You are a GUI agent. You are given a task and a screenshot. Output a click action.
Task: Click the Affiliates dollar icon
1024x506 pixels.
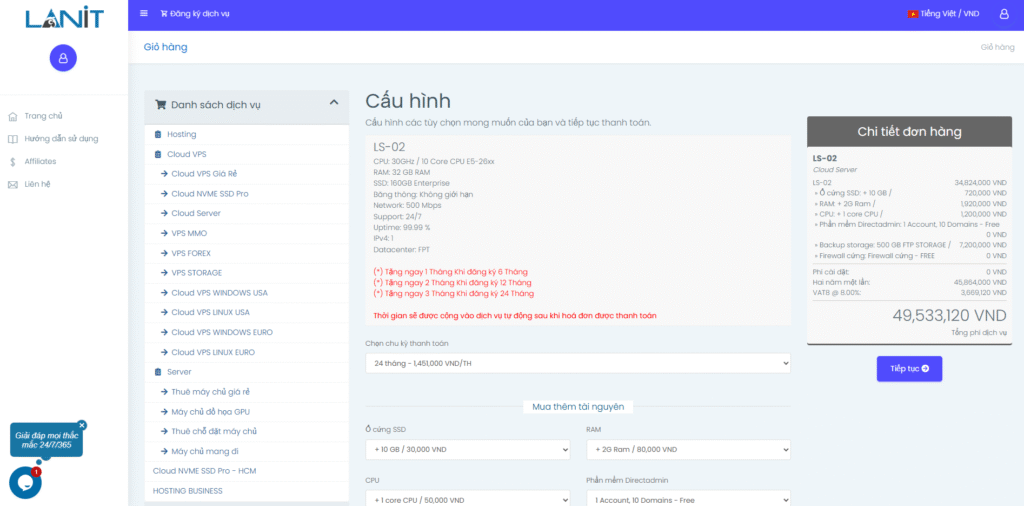pyautogui.click(x=13, y=161)
